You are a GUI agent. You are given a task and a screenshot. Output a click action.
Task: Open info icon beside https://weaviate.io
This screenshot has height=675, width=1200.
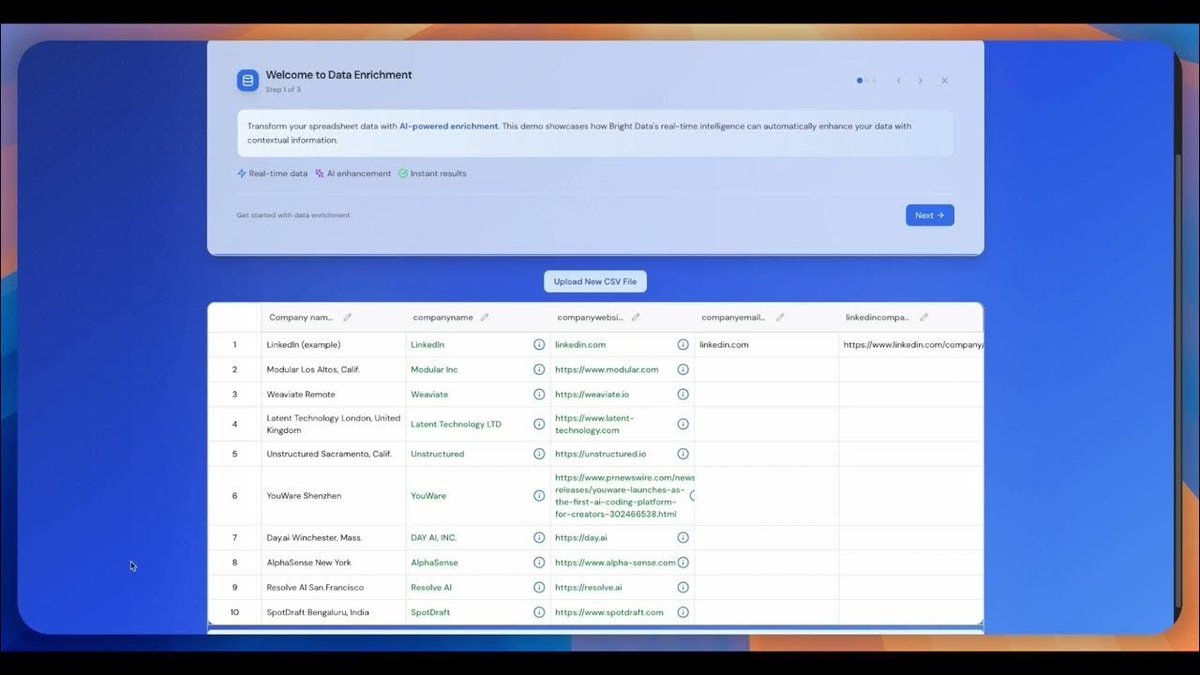[683, 394]
